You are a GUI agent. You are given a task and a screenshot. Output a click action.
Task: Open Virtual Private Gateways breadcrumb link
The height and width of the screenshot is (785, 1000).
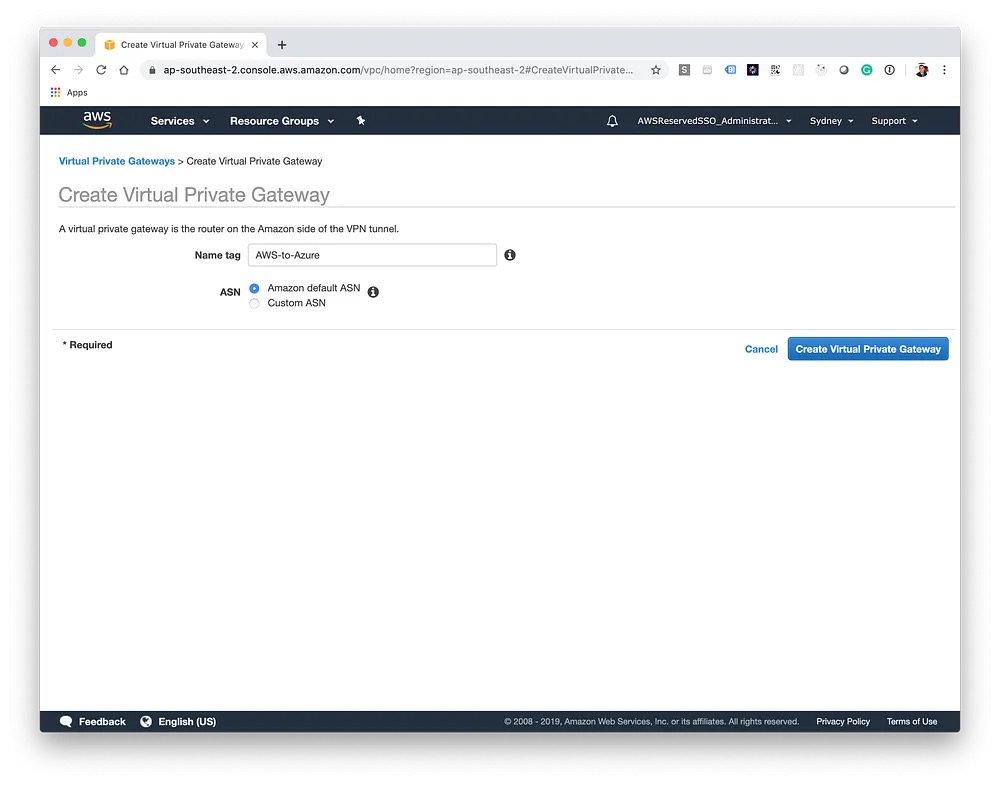pyautogui.click(x=117, y=161)
